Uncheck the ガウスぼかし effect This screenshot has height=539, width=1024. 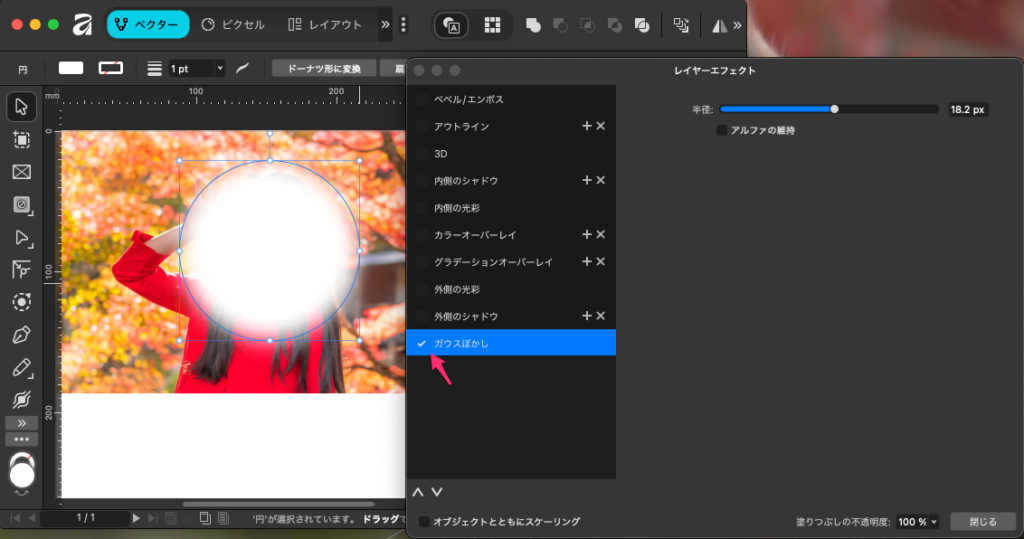point(422,343)
